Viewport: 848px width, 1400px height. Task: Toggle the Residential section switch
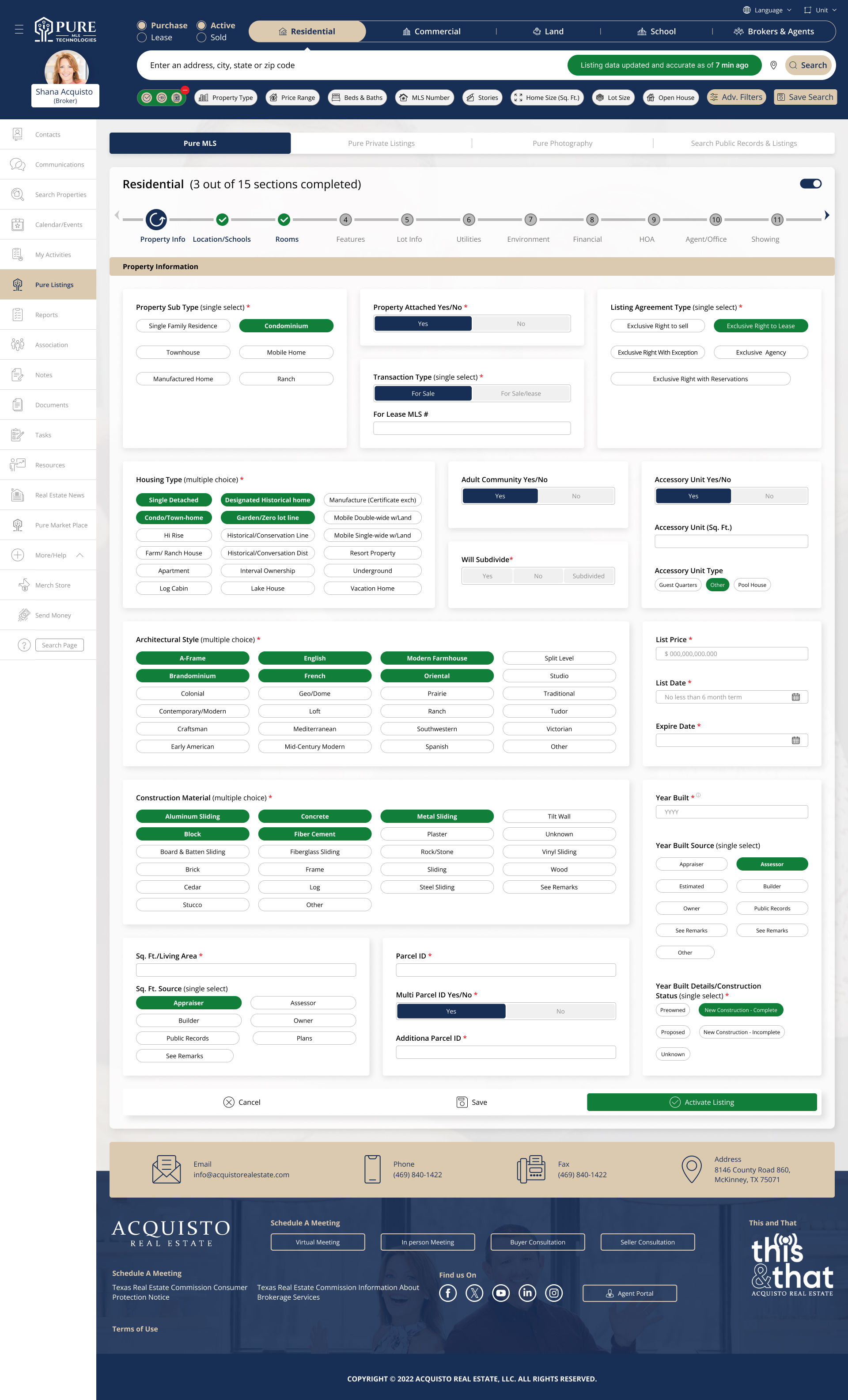810,183
